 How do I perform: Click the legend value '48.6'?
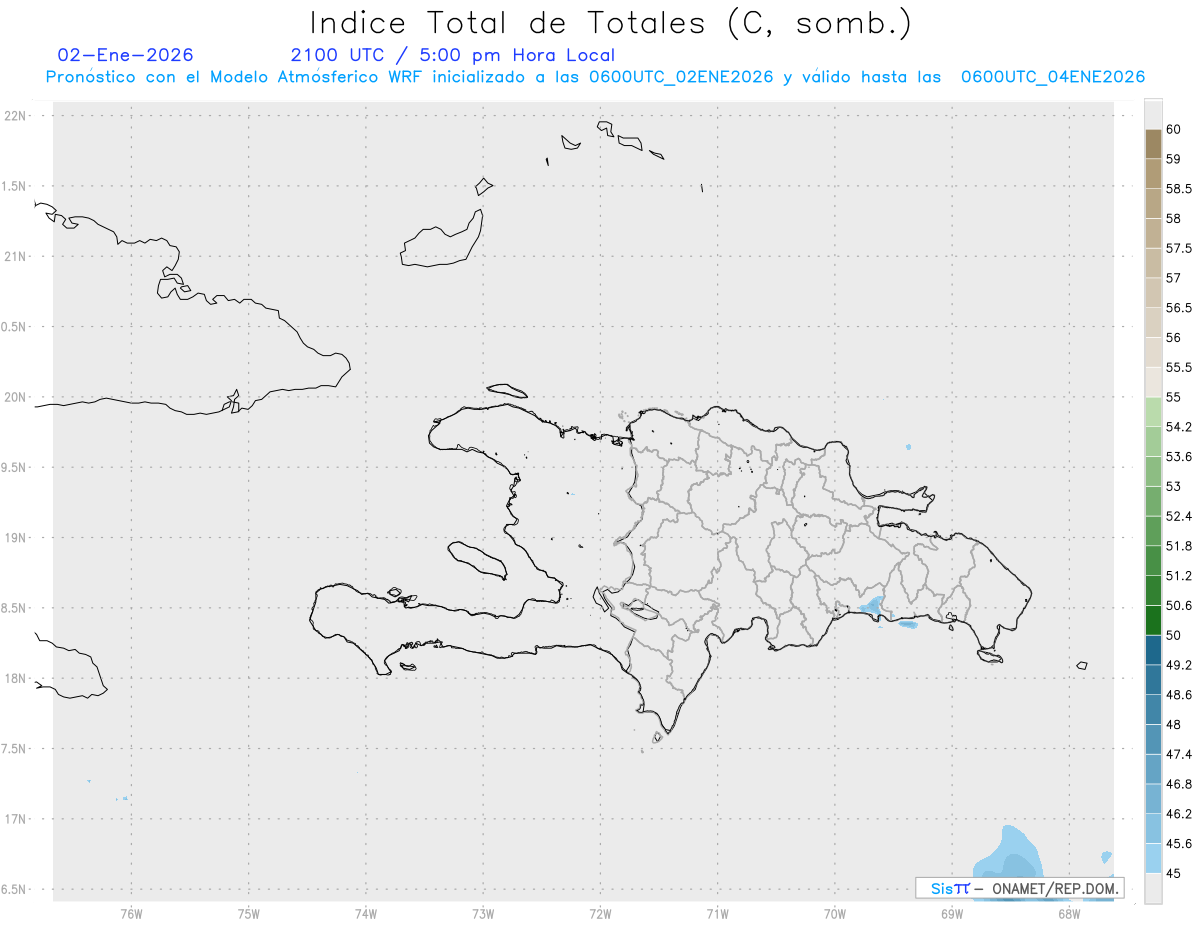pos(1178,695)
